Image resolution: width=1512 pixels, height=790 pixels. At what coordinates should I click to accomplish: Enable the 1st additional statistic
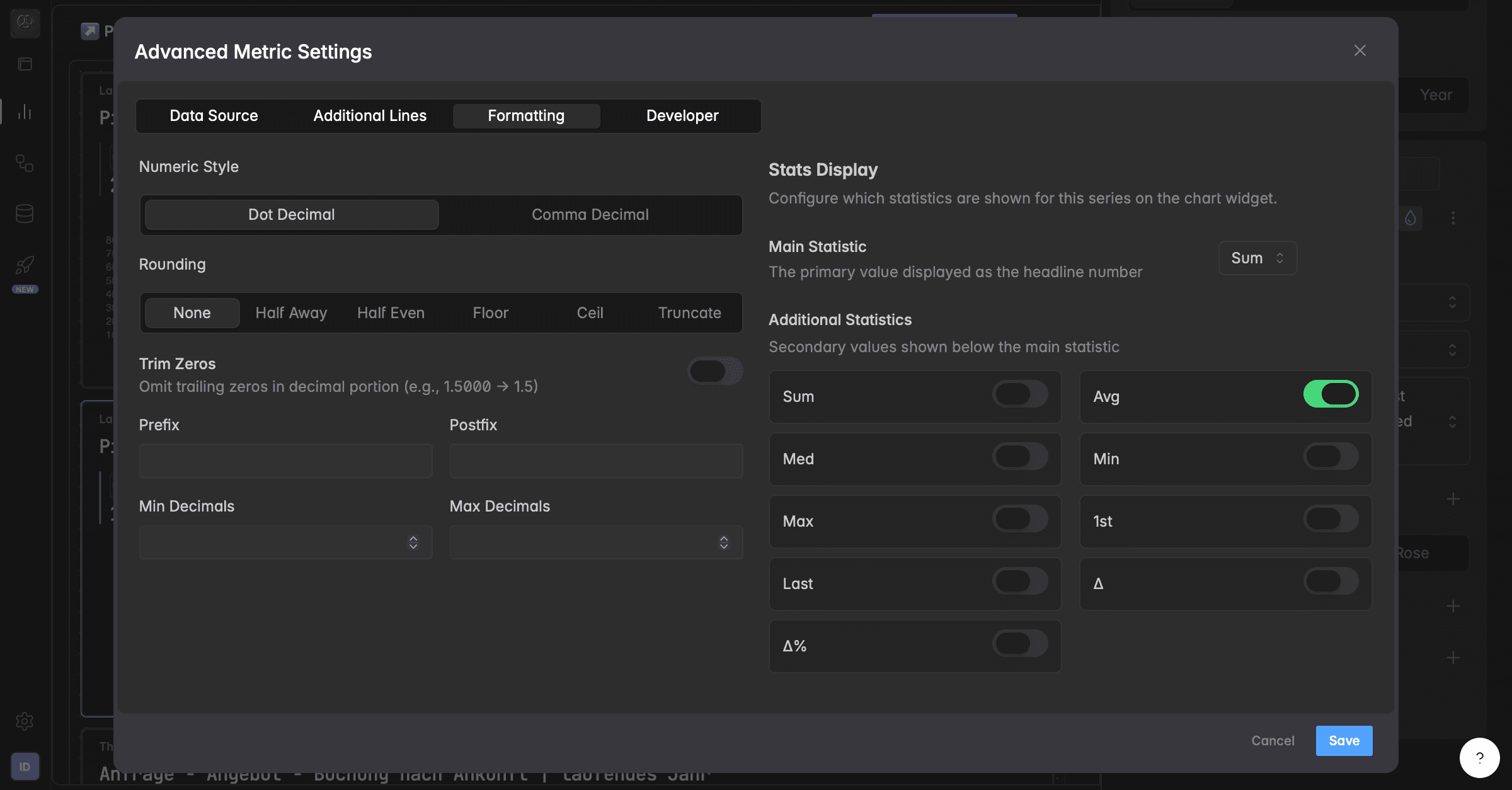1331,519
